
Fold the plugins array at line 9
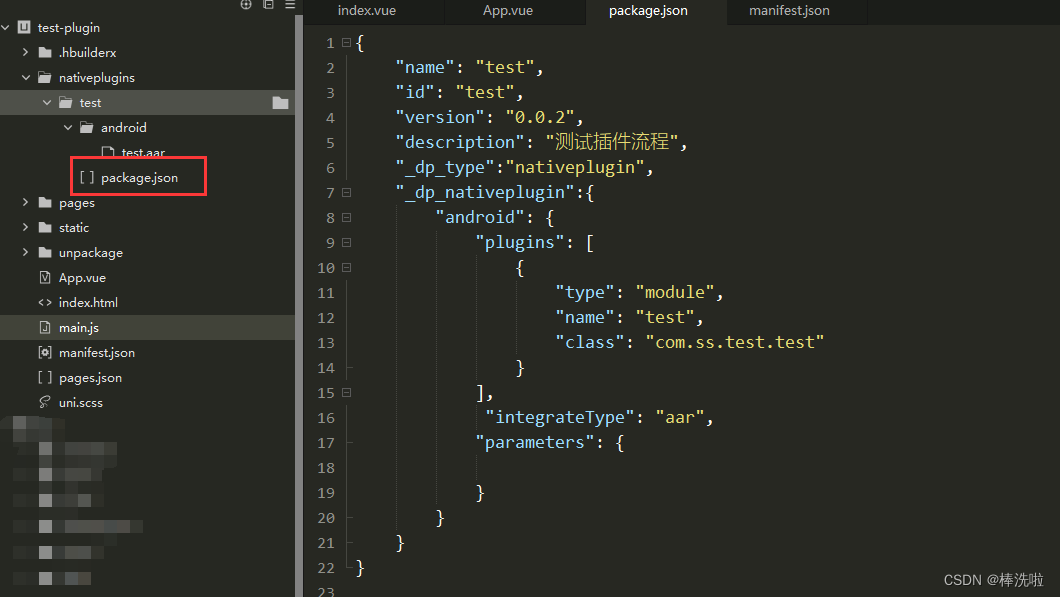[346, 242]
